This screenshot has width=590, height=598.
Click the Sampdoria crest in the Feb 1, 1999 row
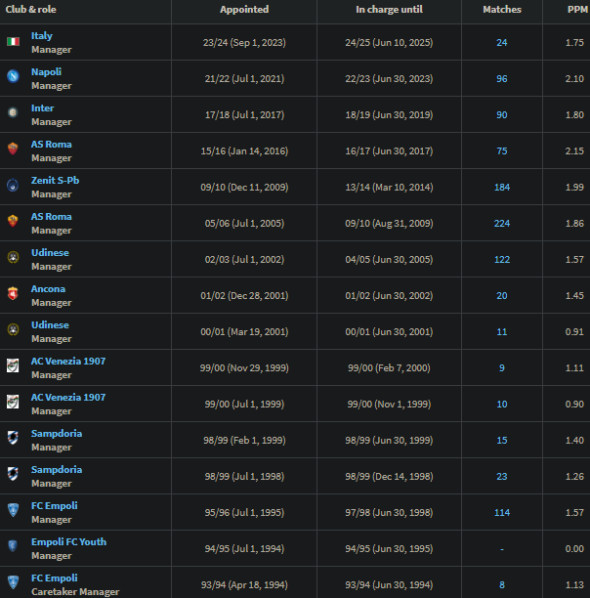coord(13,438)
